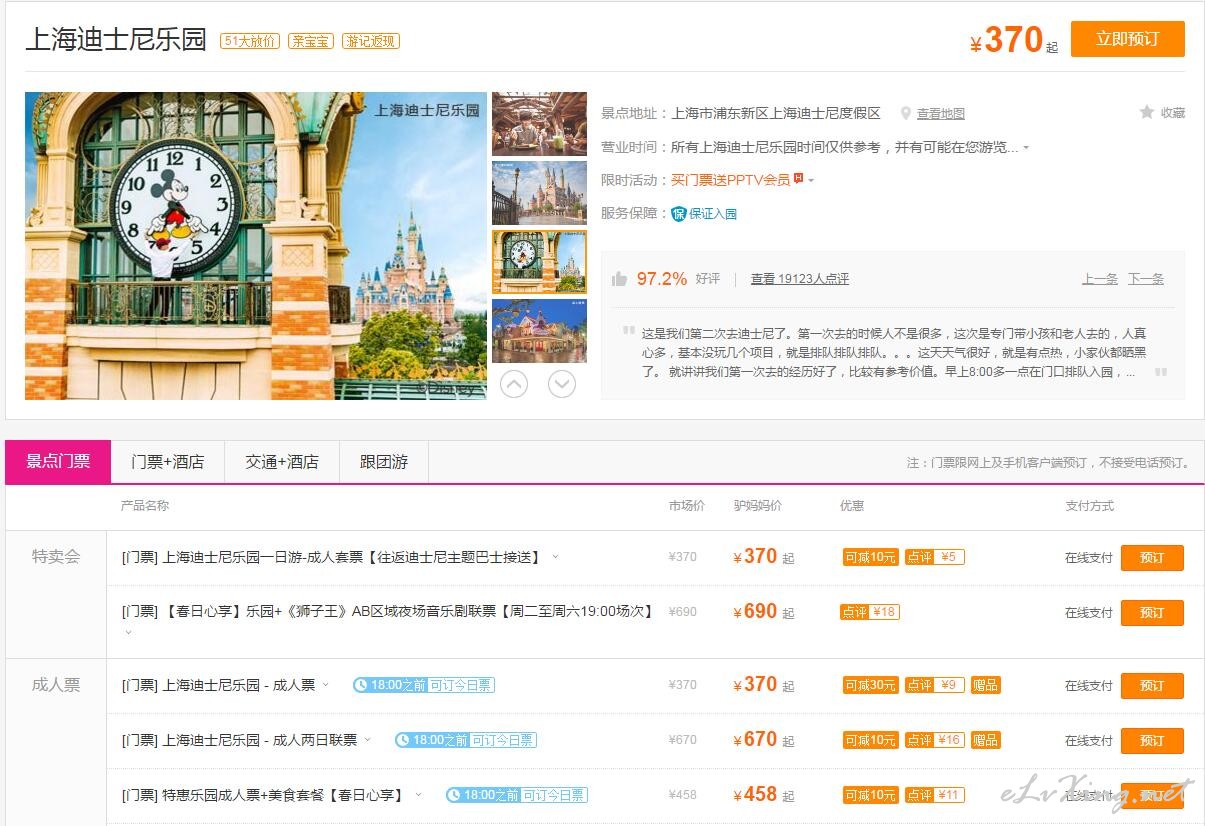Viewport: 1205px width, 826px height.
Task: Show previous thumbnails with up arrow
Action: point(514,384)
